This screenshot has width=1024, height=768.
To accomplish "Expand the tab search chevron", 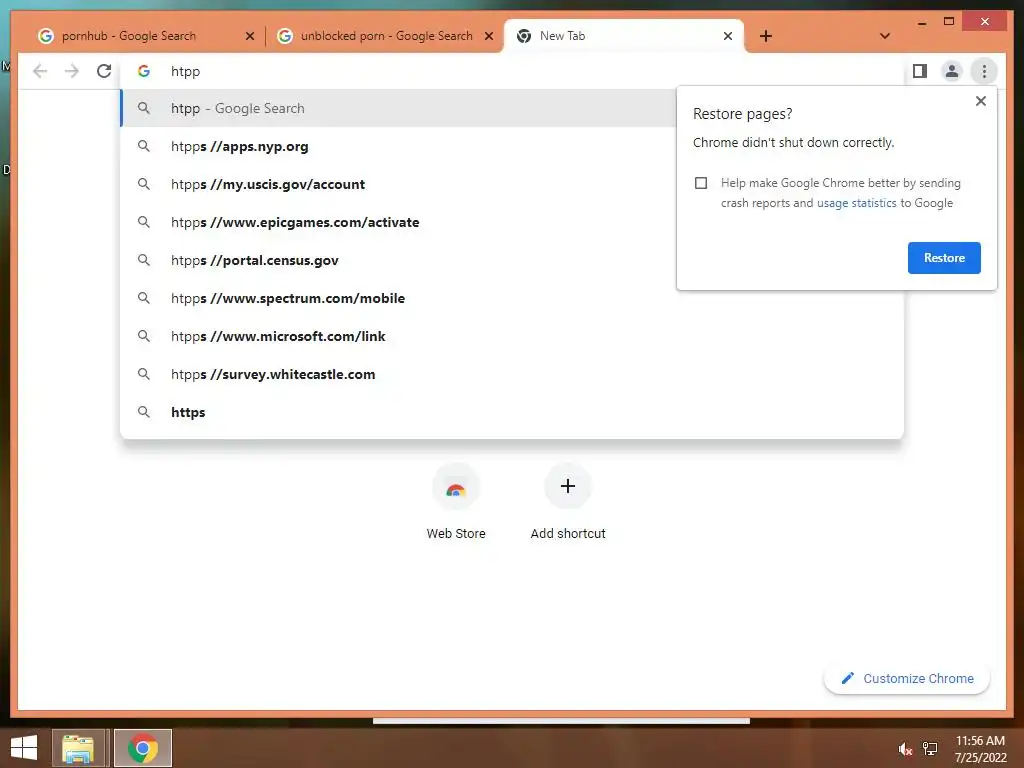I will point(885,36).
